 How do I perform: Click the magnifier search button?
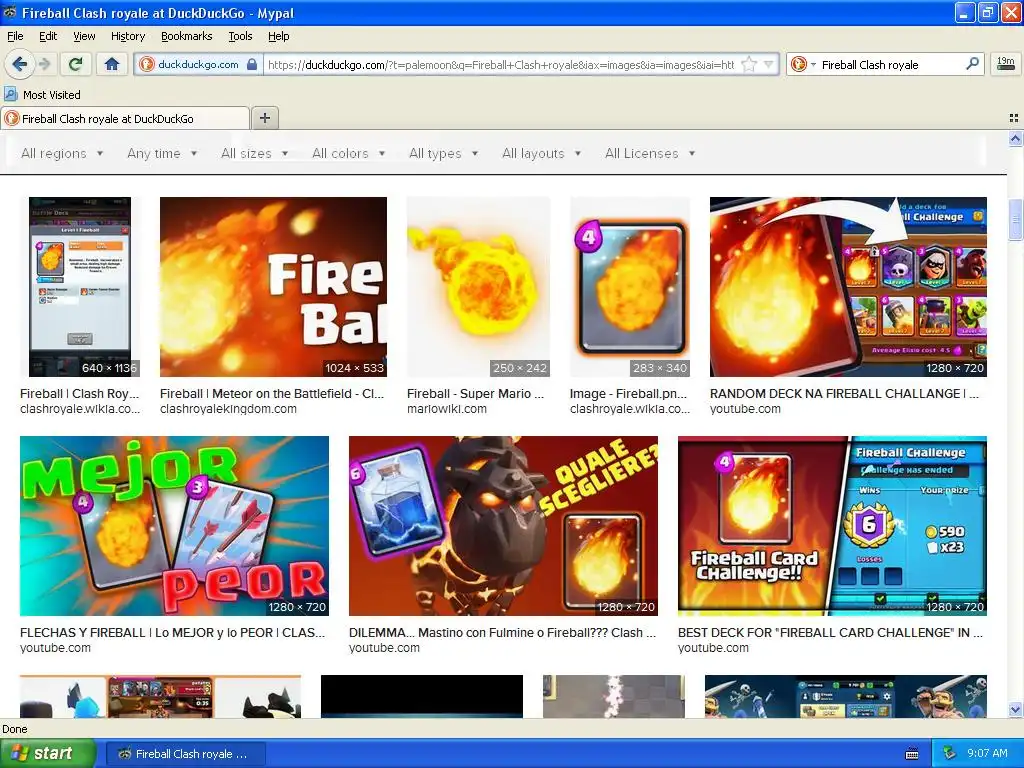click(972, 64)
